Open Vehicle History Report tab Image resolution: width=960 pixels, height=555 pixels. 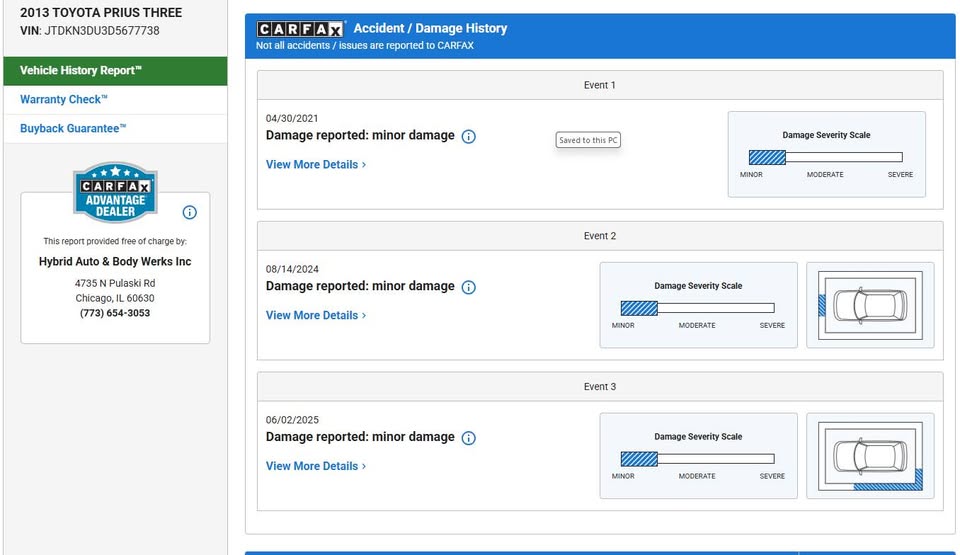115,70
